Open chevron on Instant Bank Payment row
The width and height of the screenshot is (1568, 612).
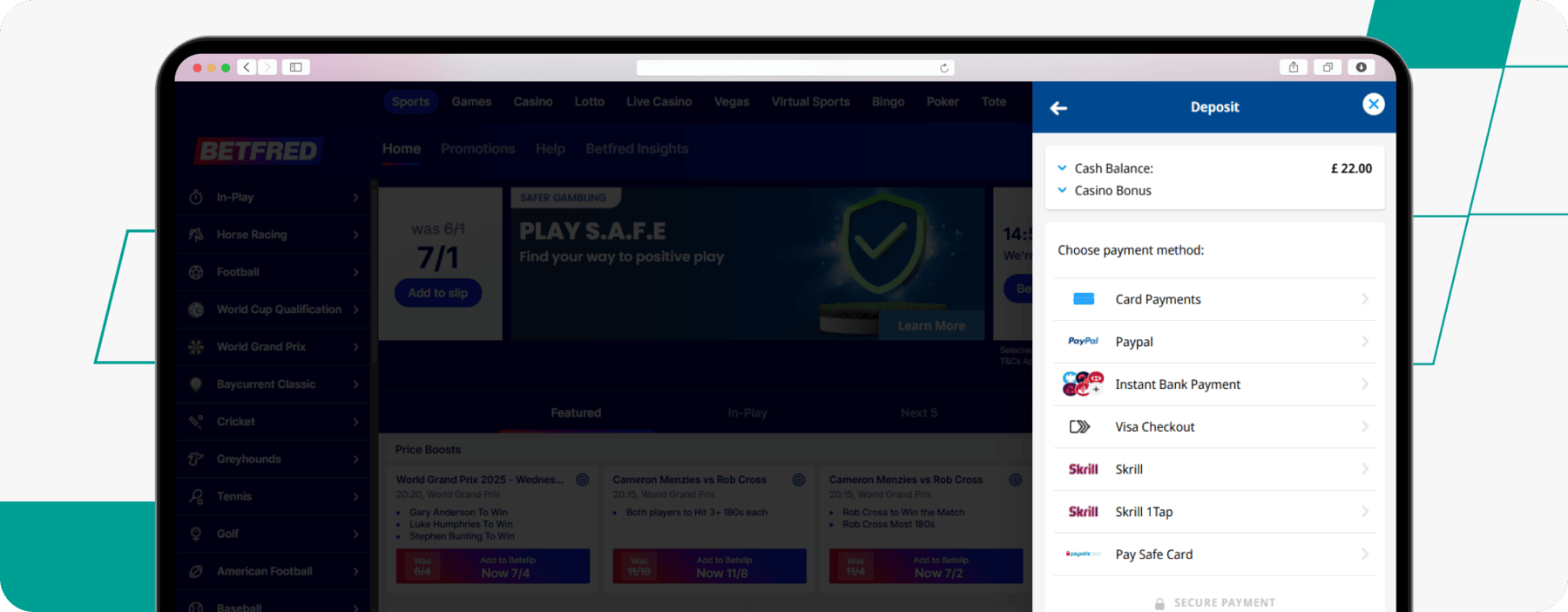click(1365, 384)
